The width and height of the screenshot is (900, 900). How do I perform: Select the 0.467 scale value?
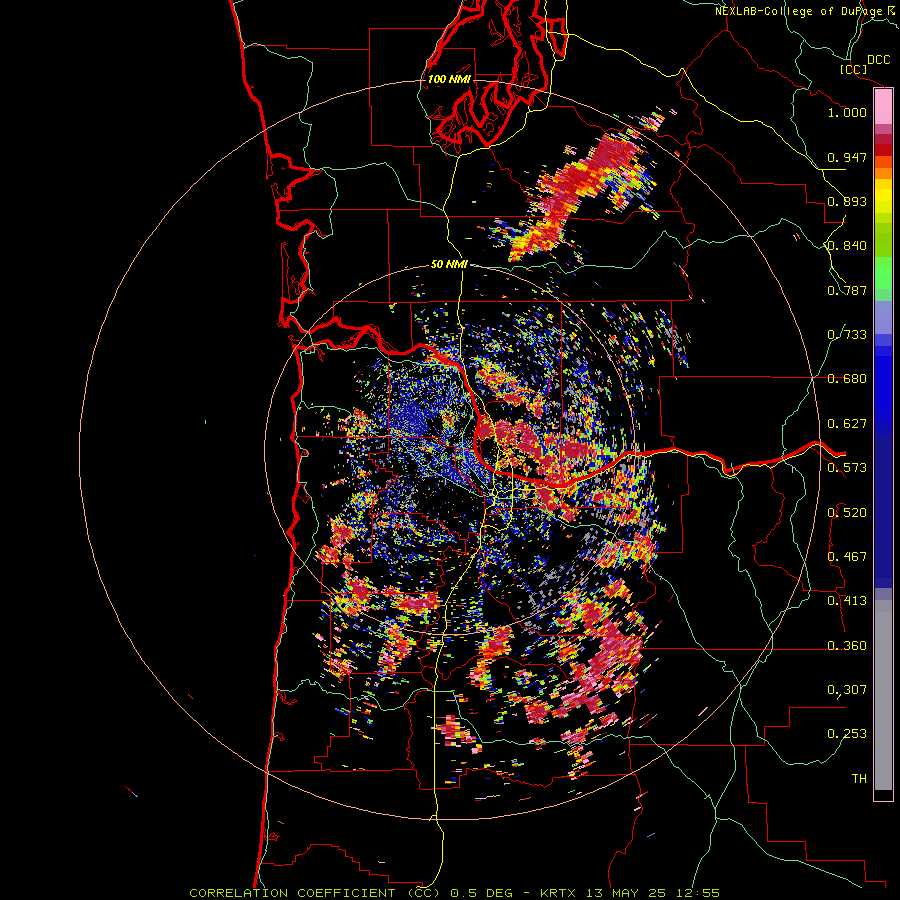pos(847,557)
